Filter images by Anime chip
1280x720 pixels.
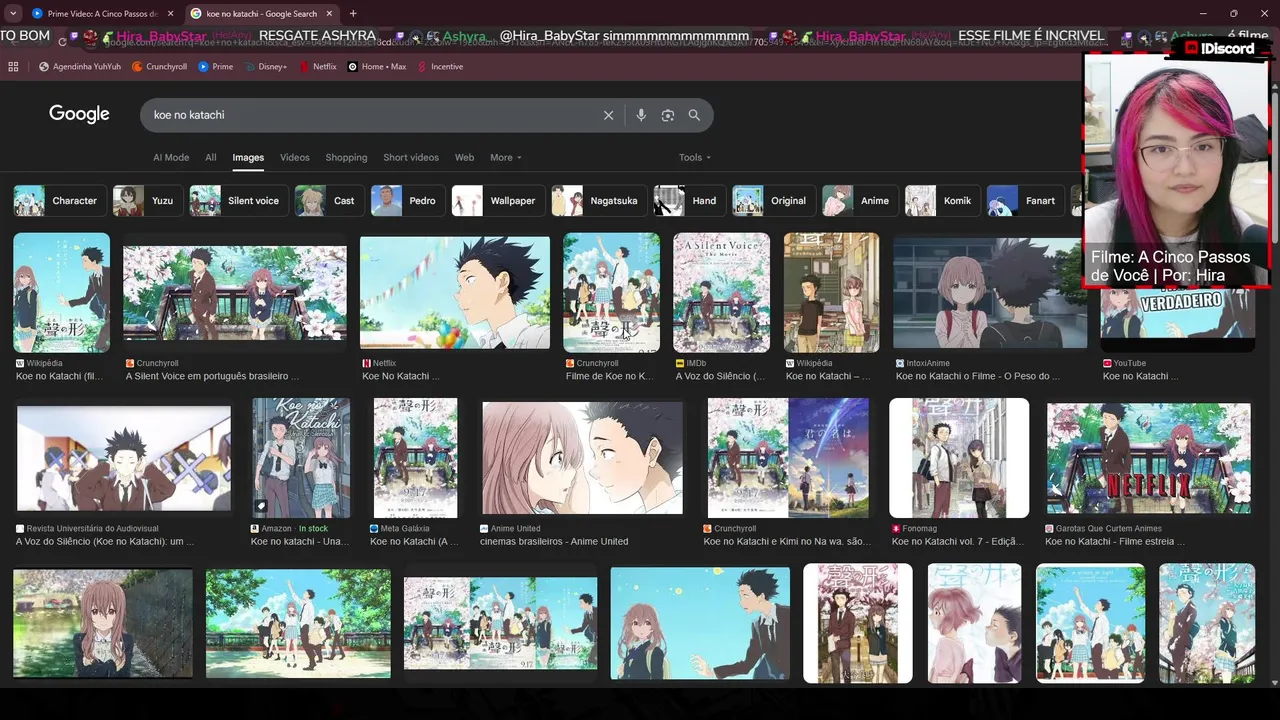click(x=859, y=201)
